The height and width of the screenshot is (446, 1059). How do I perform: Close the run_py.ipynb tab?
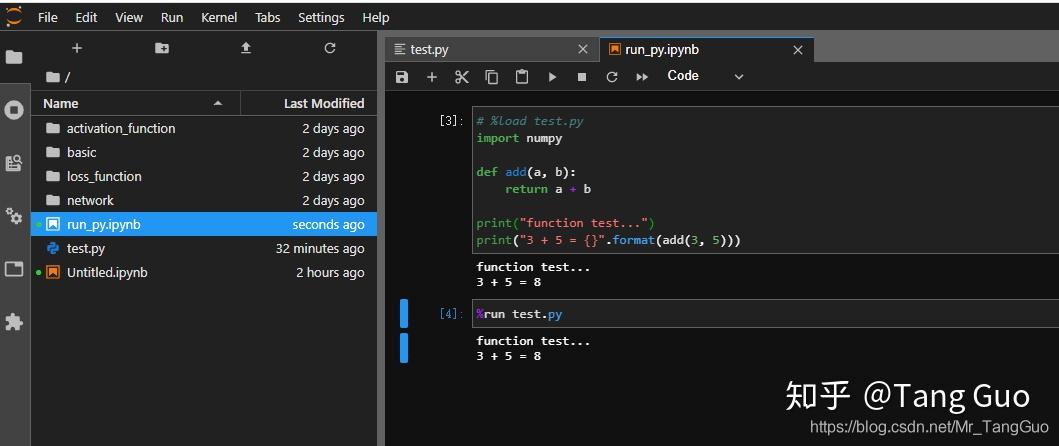pos(798,50)
